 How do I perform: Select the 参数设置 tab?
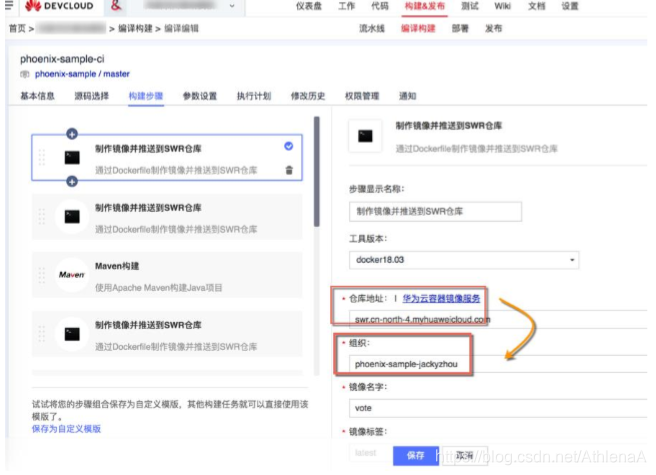point(200,96)
